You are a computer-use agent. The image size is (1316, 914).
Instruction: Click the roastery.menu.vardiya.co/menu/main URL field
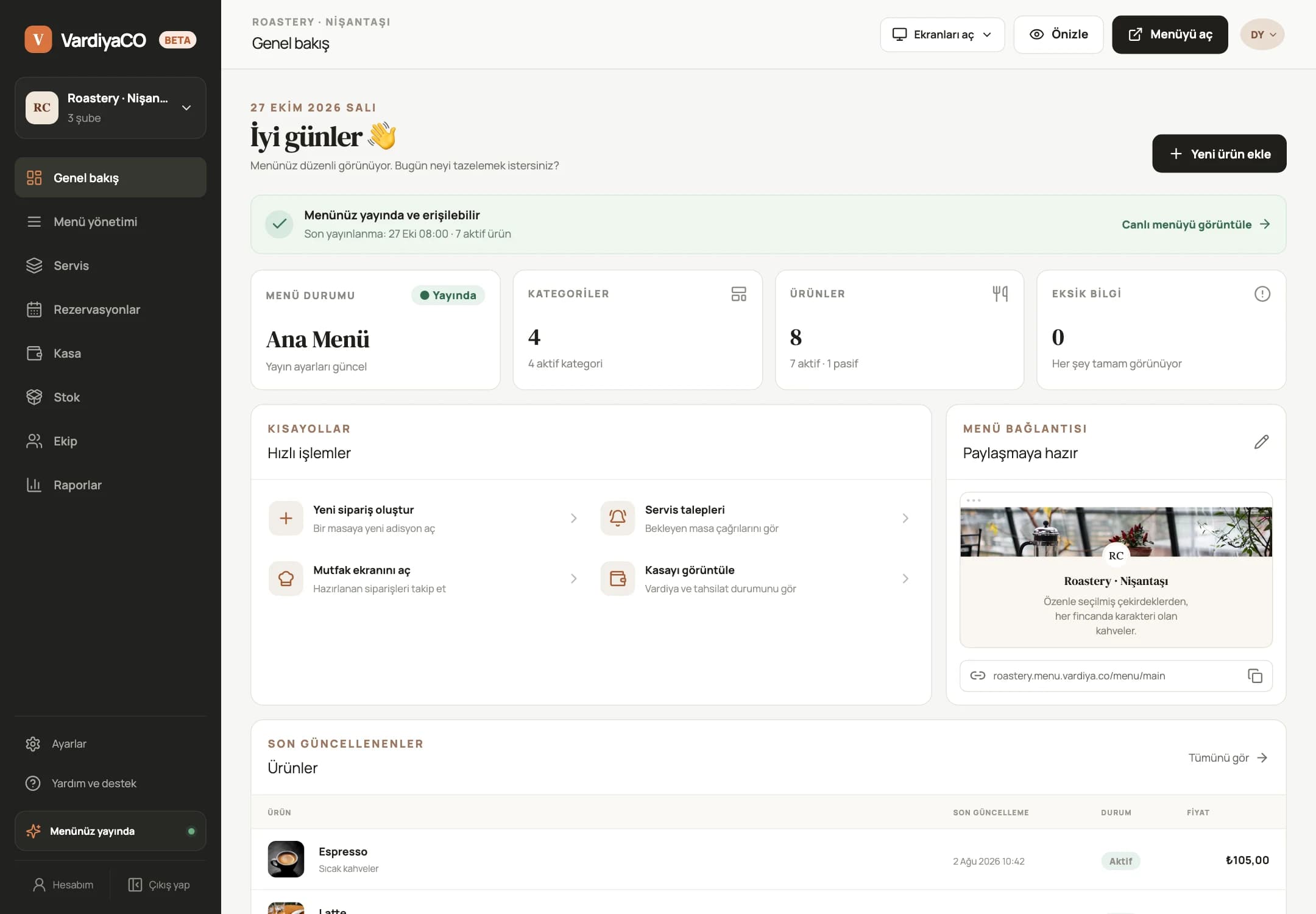1116,676
